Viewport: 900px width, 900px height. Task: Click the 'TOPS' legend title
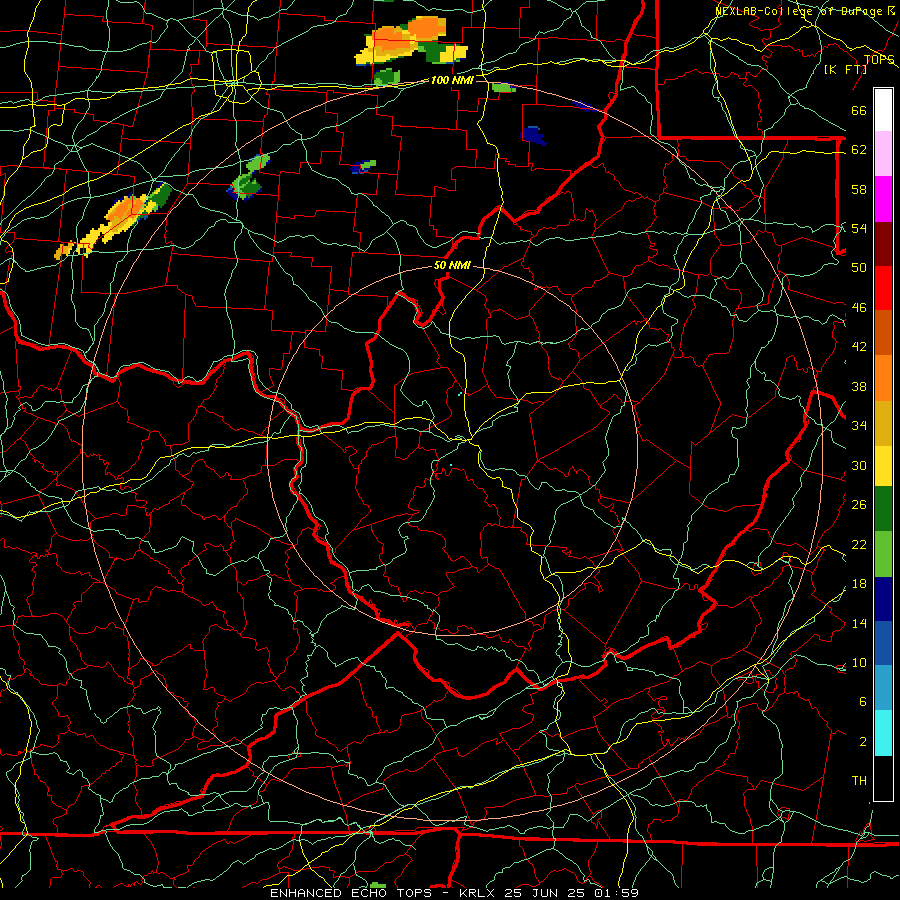[x=879, y=59]
